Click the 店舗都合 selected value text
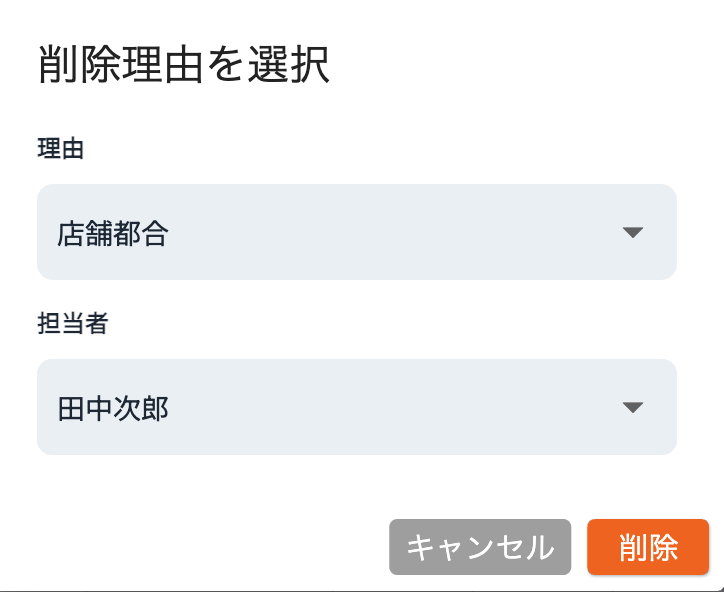Viewport: 724px width, 592px height. 113,233
